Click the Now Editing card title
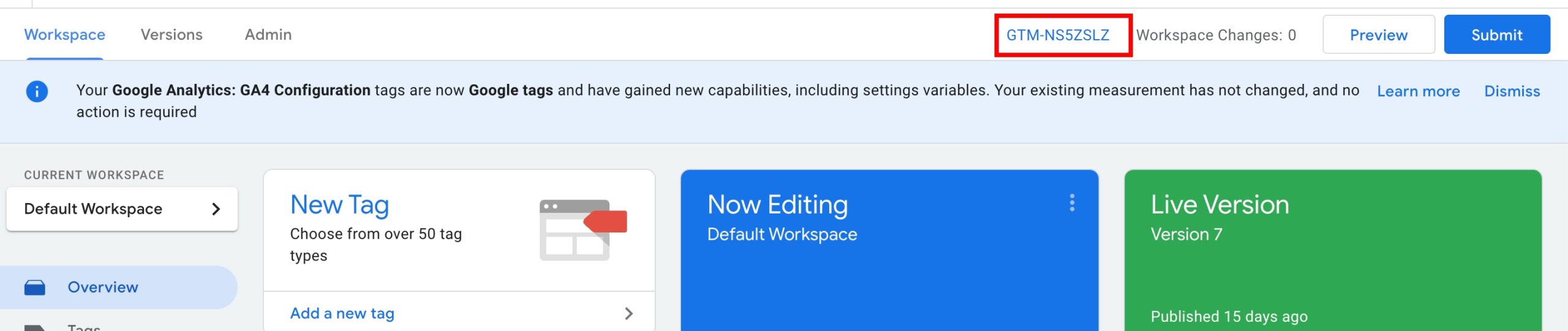1568x331 pixels. (777, 205)
